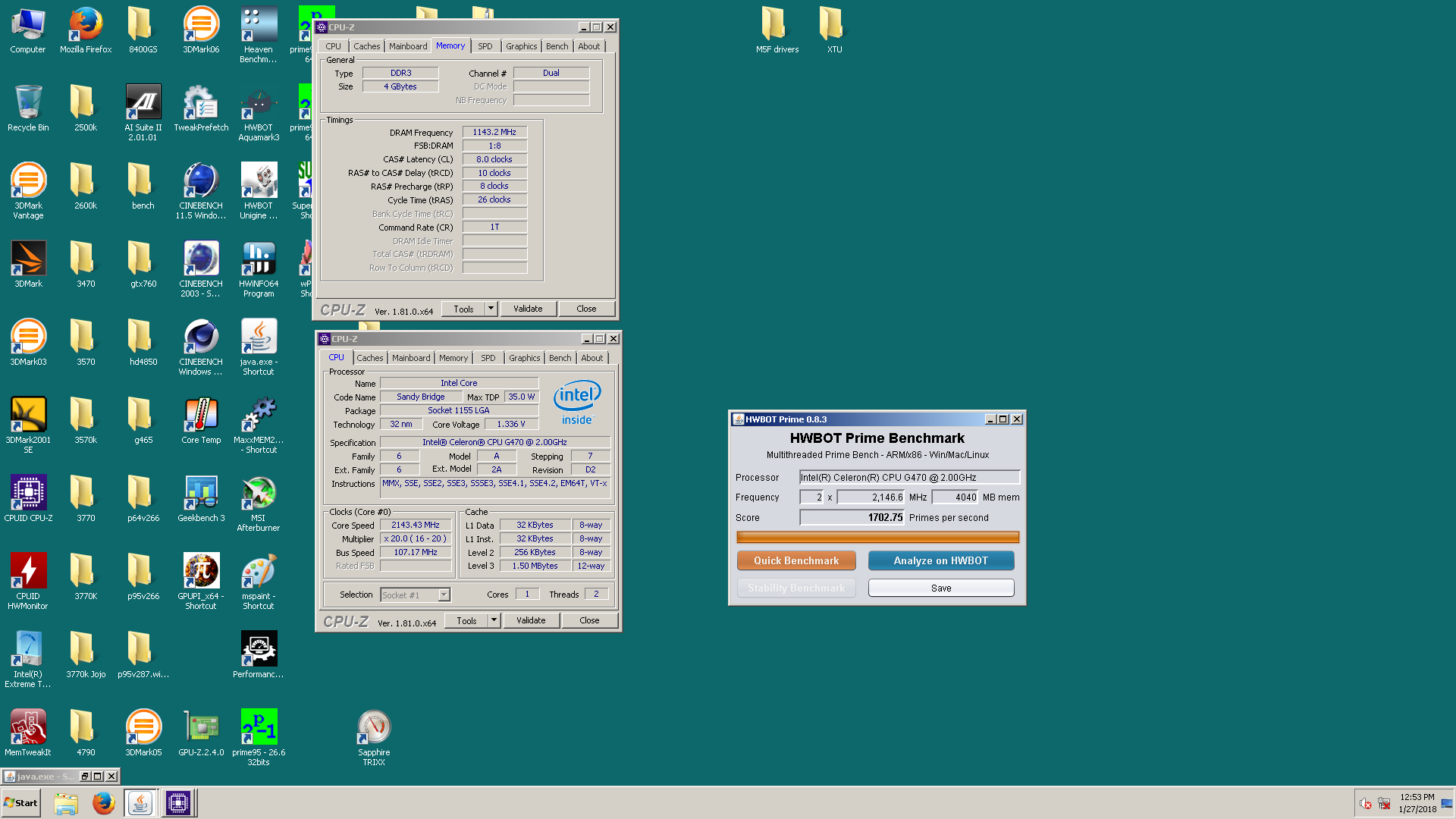Click the minimized java.exe window bar
Image resolution: width=1456 pixels, height=819 pixels.
pyautogui.click(x=61, y=776)
